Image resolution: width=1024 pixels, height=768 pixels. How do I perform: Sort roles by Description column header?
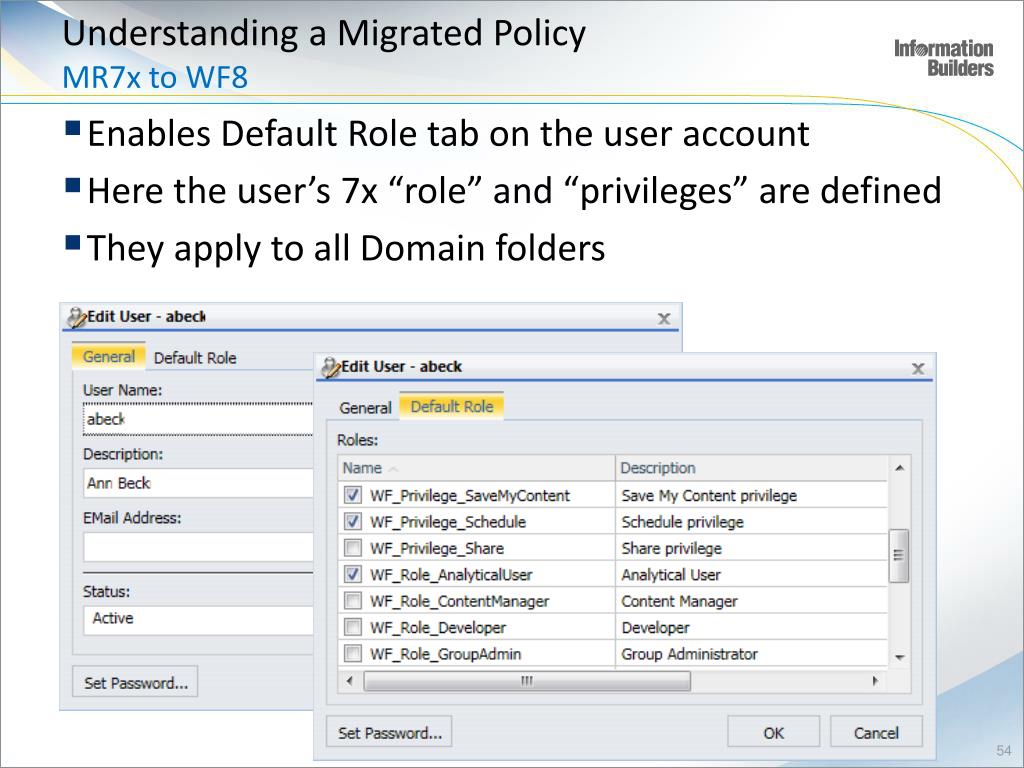click(x=752, y=468)
